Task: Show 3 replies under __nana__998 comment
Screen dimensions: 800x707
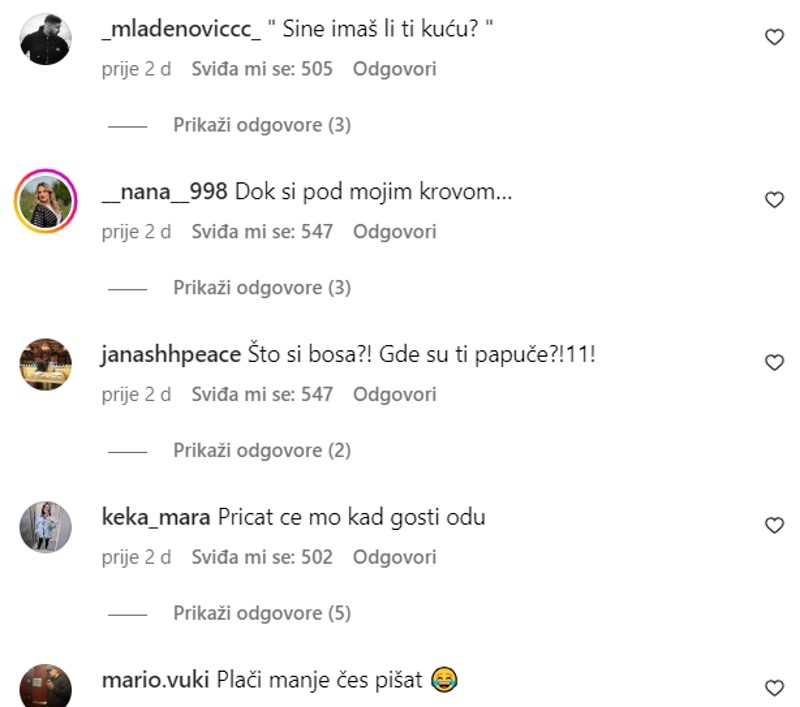Action: pyautogui.click(x=262, y=288)
